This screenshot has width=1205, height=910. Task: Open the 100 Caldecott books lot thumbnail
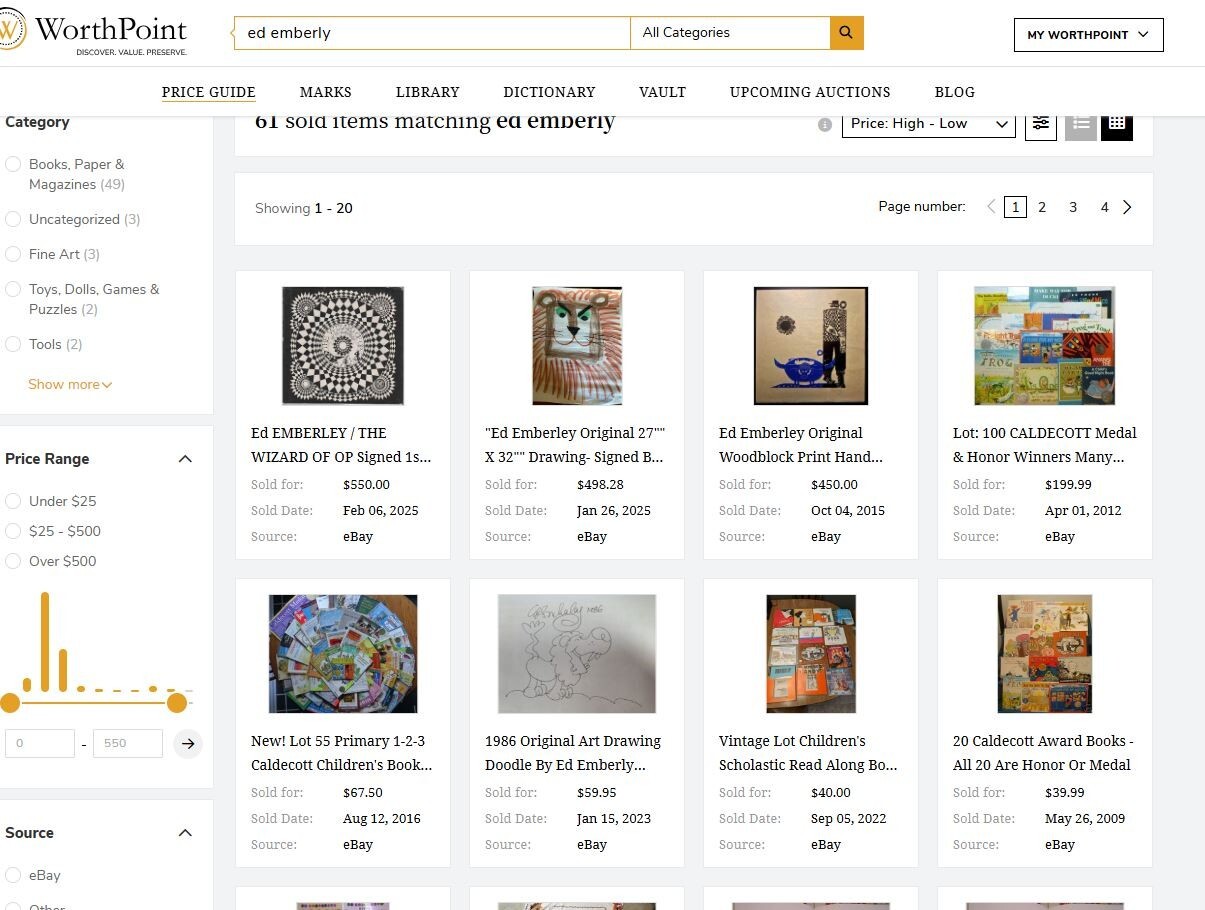click(x=1045, y=346)
